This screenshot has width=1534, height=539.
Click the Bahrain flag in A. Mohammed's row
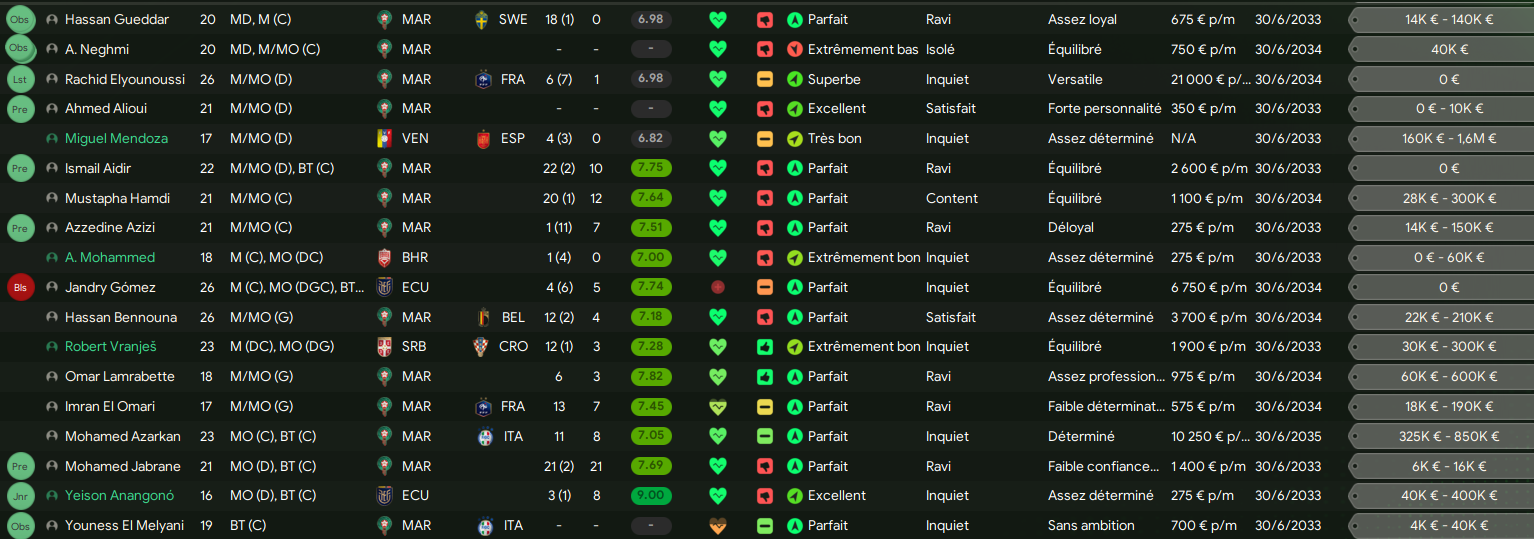tap(385, 258)
